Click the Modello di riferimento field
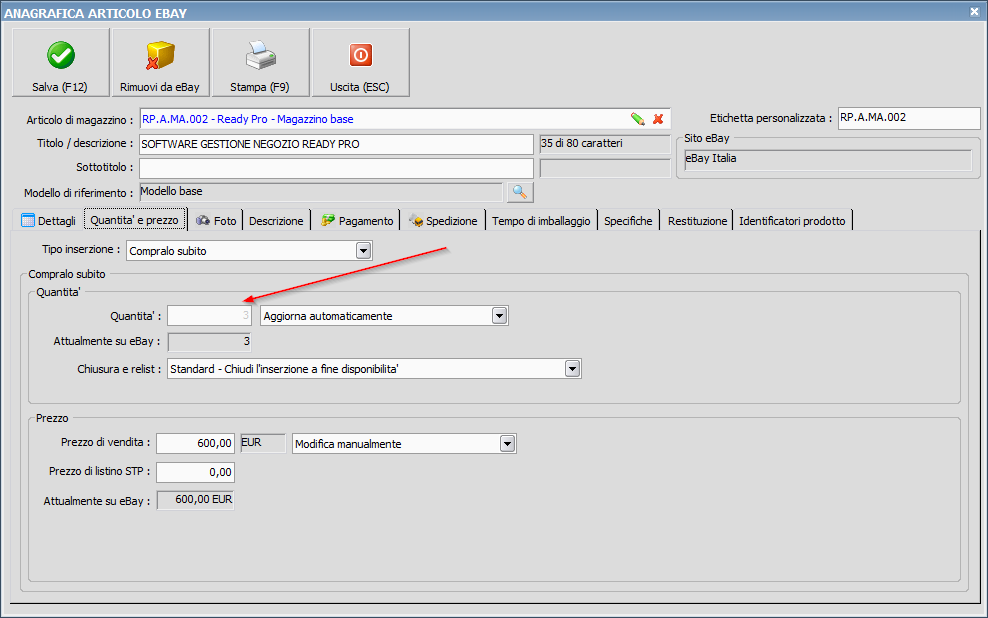This screenshot has height=618, width=988. tap(321, 192)
